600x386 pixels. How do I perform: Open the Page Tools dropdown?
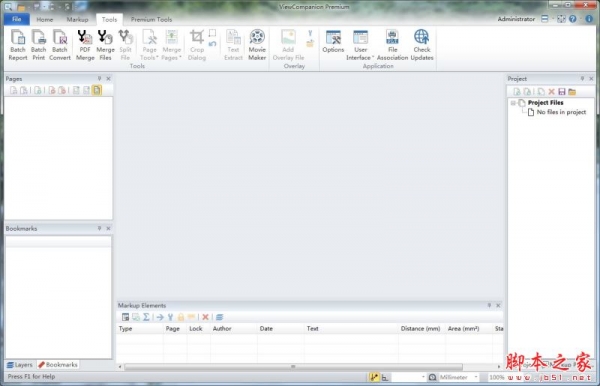pos(149,45)
